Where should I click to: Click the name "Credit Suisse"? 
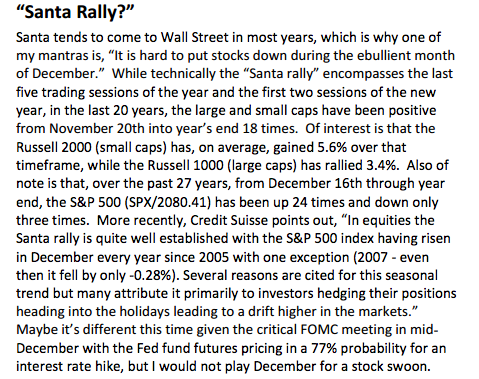pos(230,220)
